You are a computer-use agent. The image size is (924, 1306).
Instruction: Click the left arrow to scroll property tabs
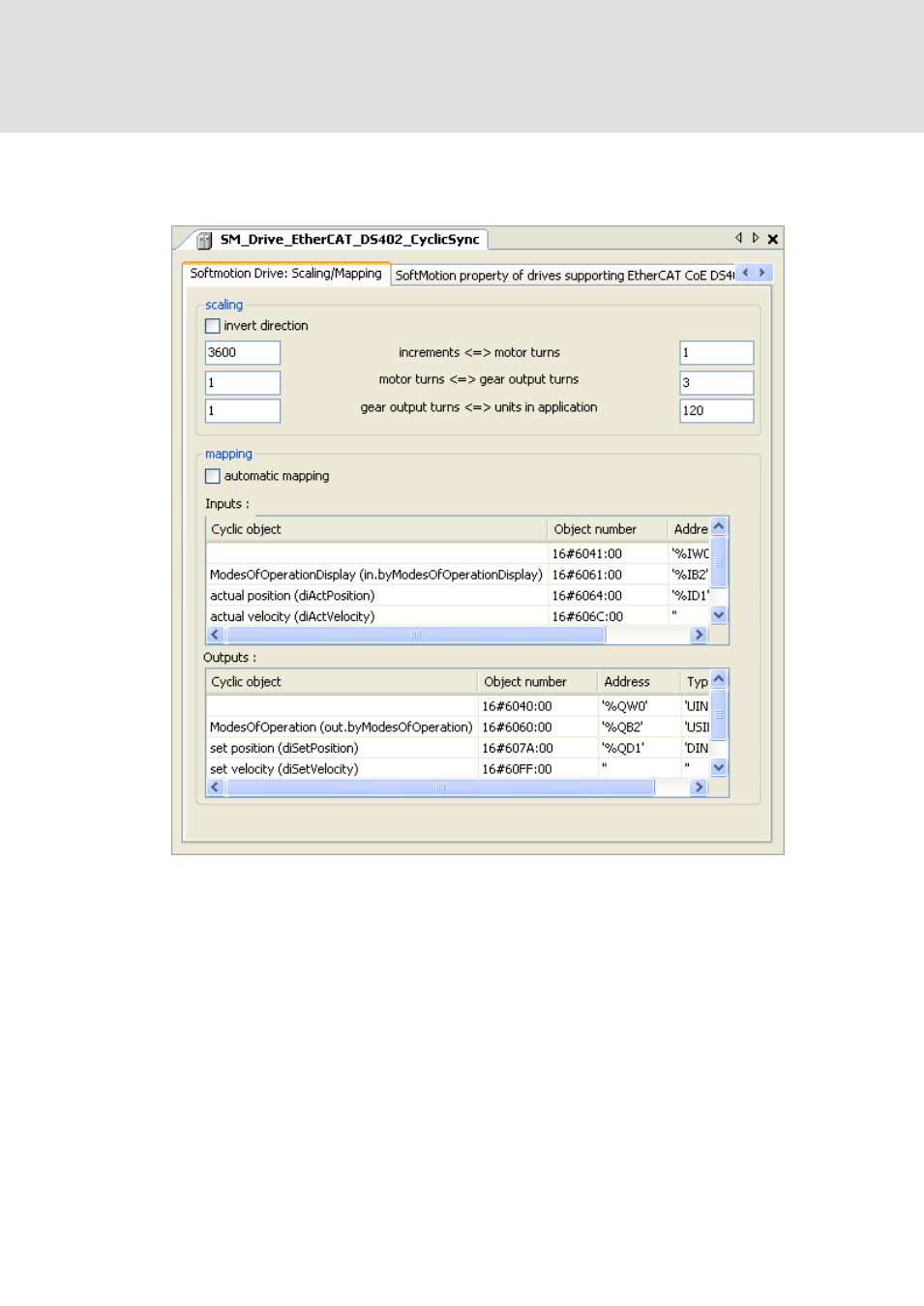(745, 273)
